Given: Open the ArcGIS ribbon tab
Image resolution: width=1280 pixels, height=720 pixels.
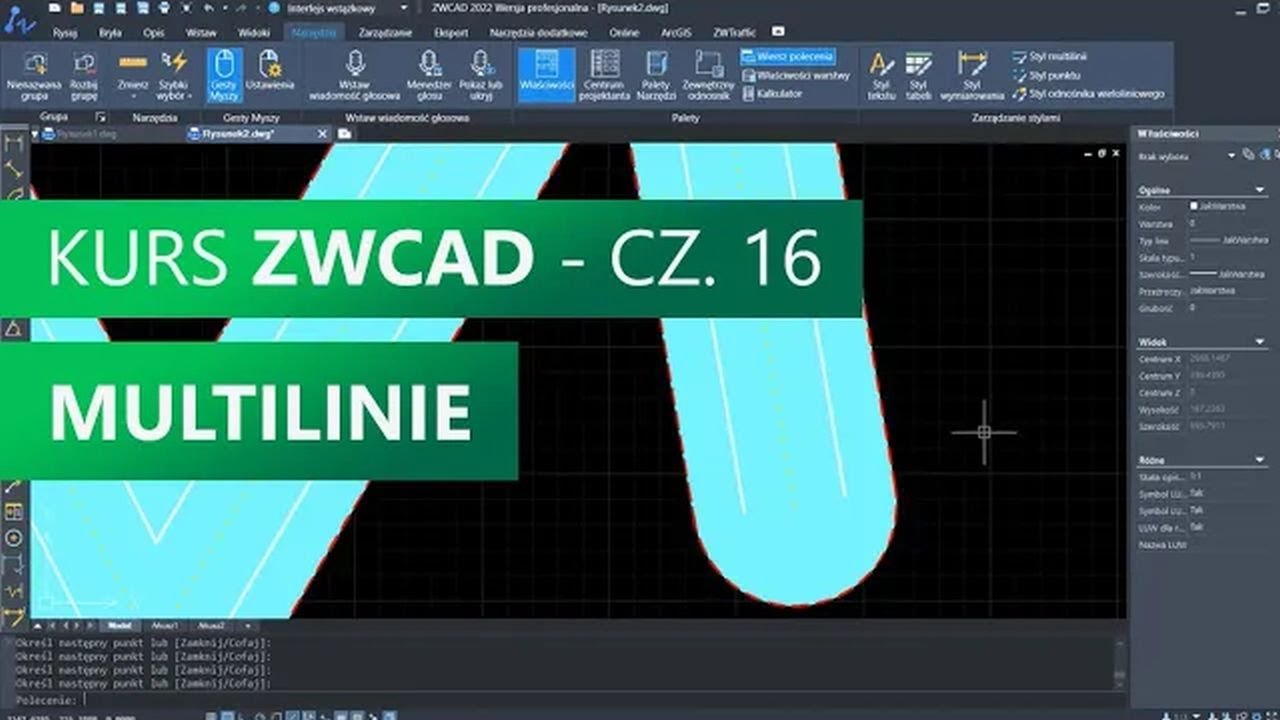Looking at the screenshot, I should [x=676, y=32].
